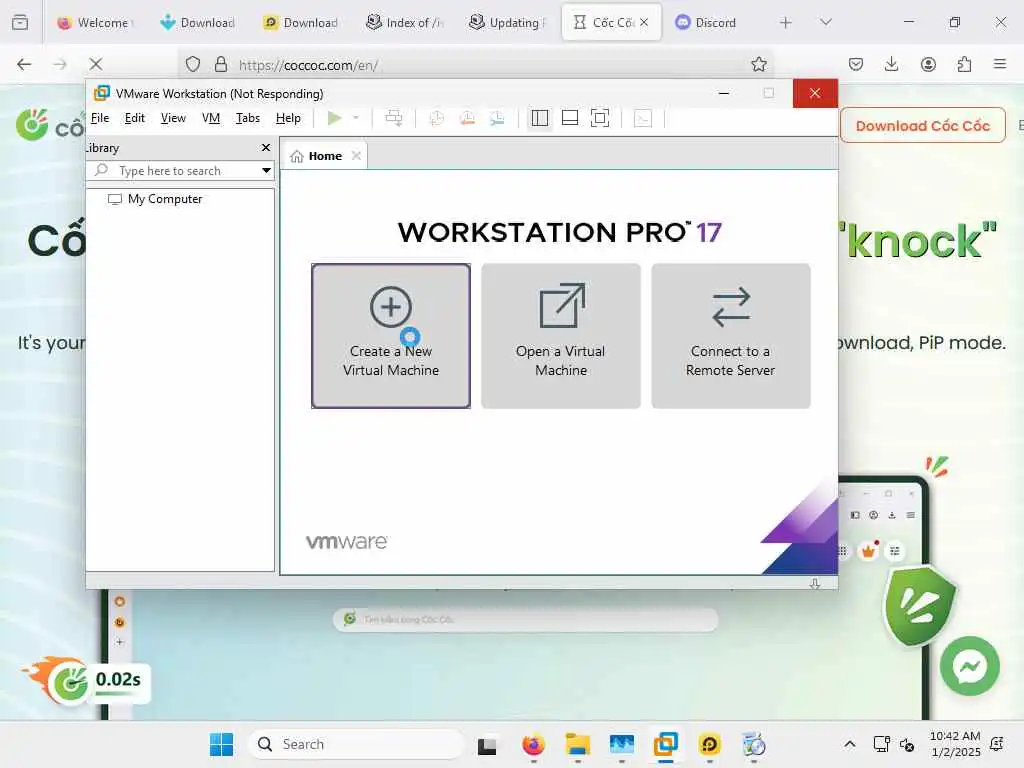Click the Windows Start button

tap(221, 744)
